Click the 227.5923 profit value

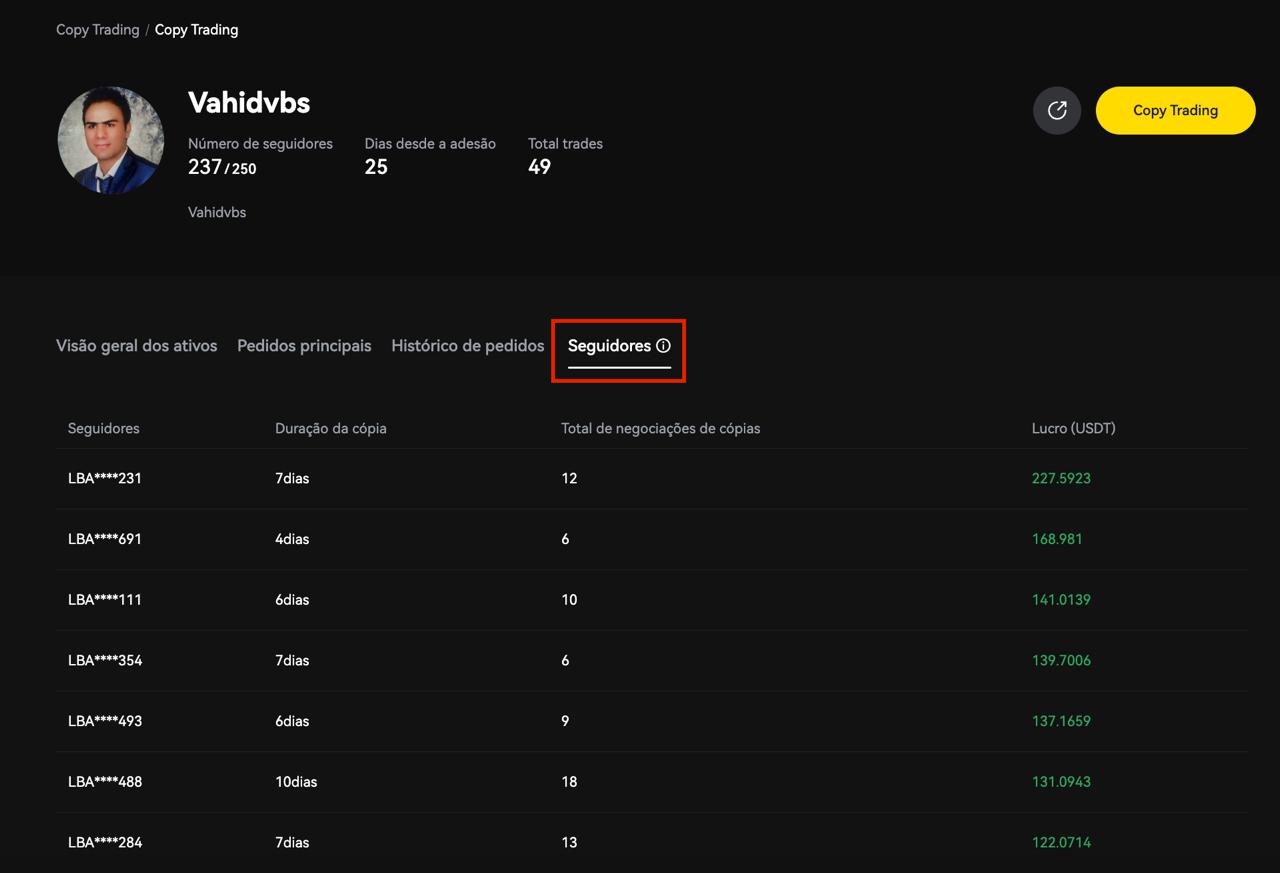point(1061,479)
